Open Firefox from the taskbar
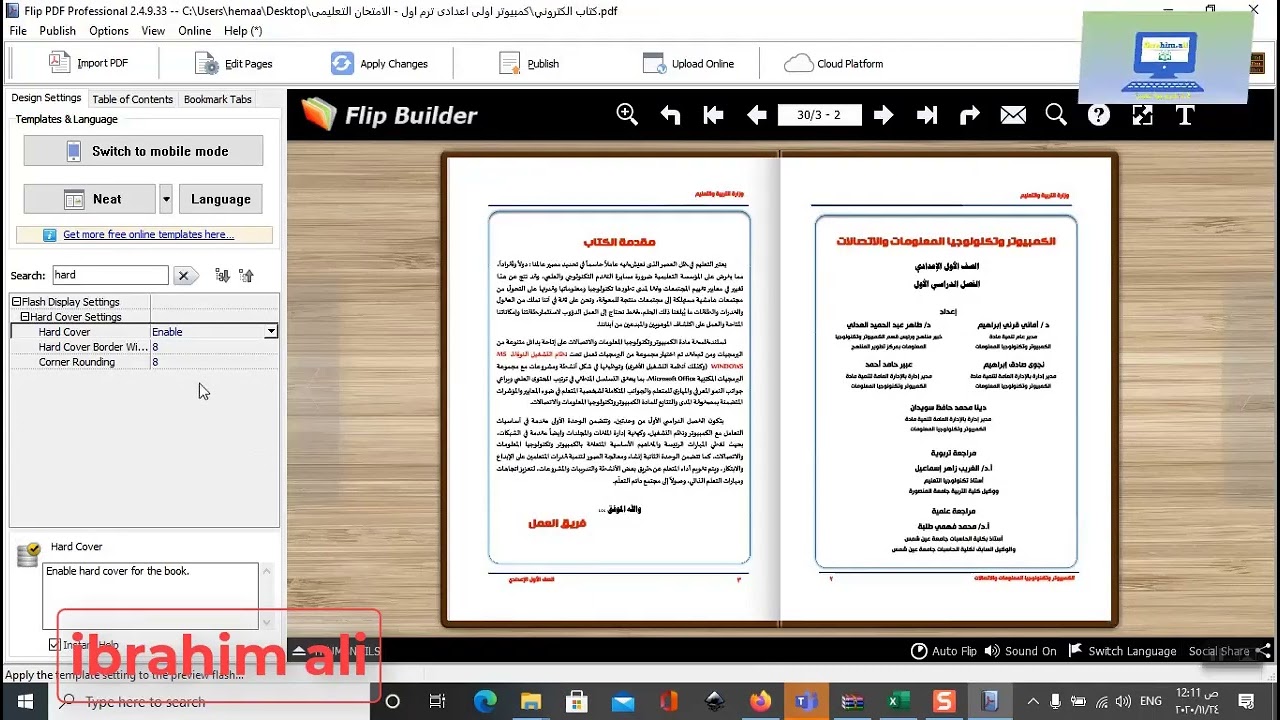This screenshot has height=720, width=1280. tap(760, 701)
